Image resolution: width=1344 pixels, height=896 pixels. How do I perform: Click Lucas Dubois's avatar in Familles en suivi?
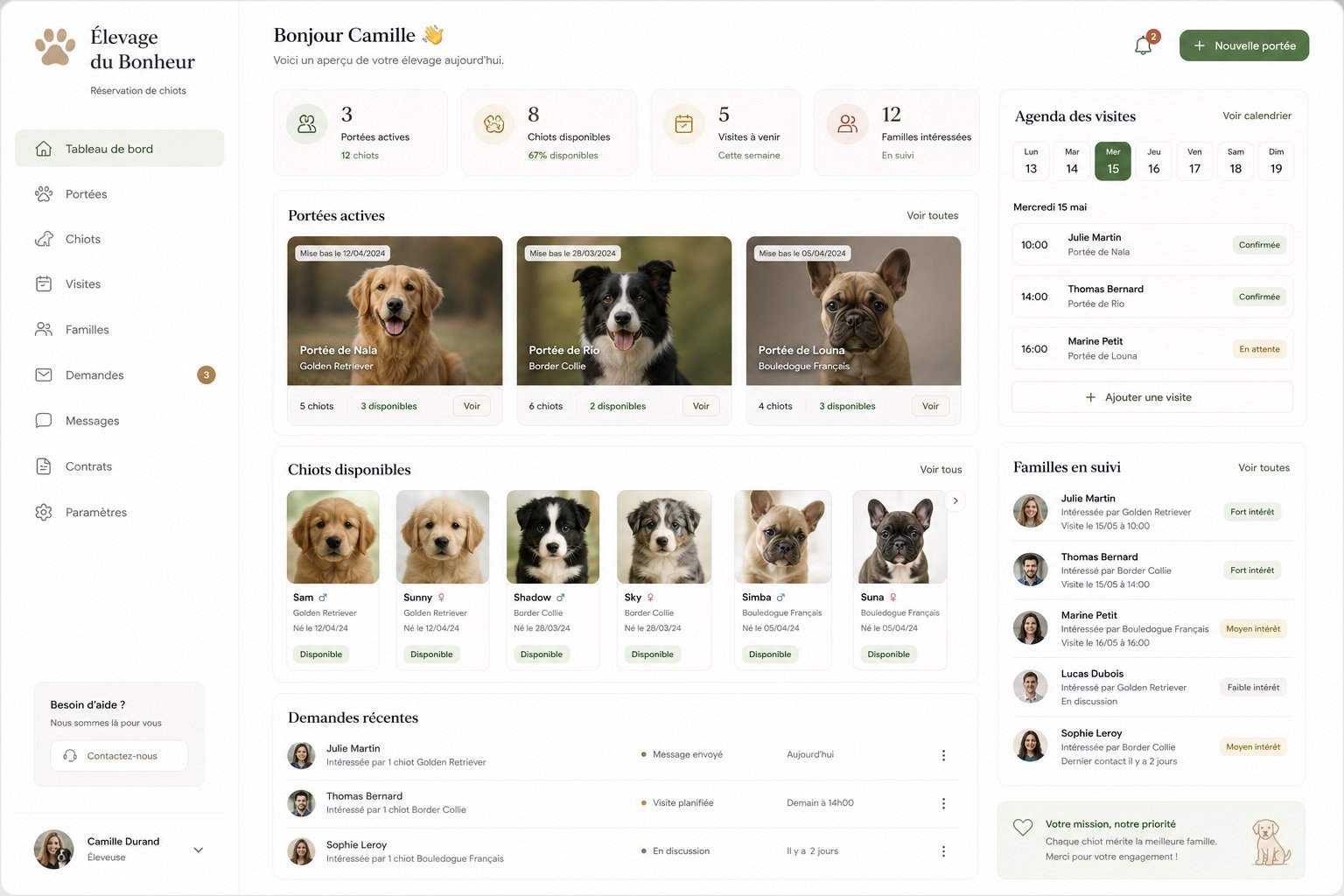(1030, 687)
